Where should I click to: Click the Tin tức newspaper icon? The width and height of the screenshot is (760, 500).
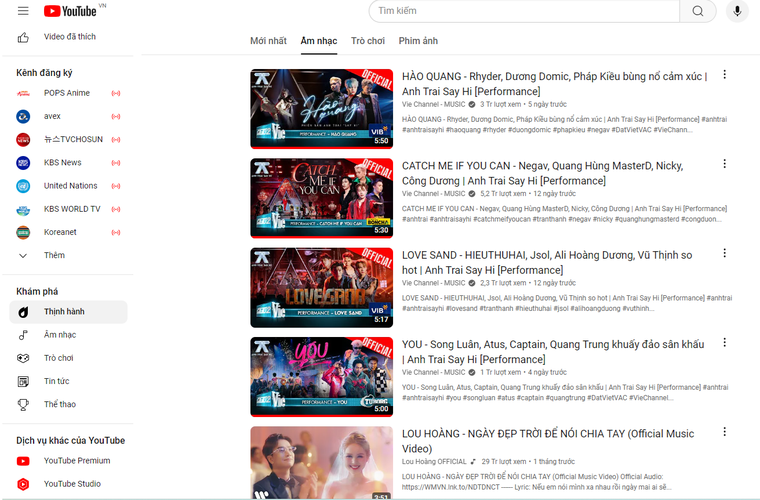[23, 381]
